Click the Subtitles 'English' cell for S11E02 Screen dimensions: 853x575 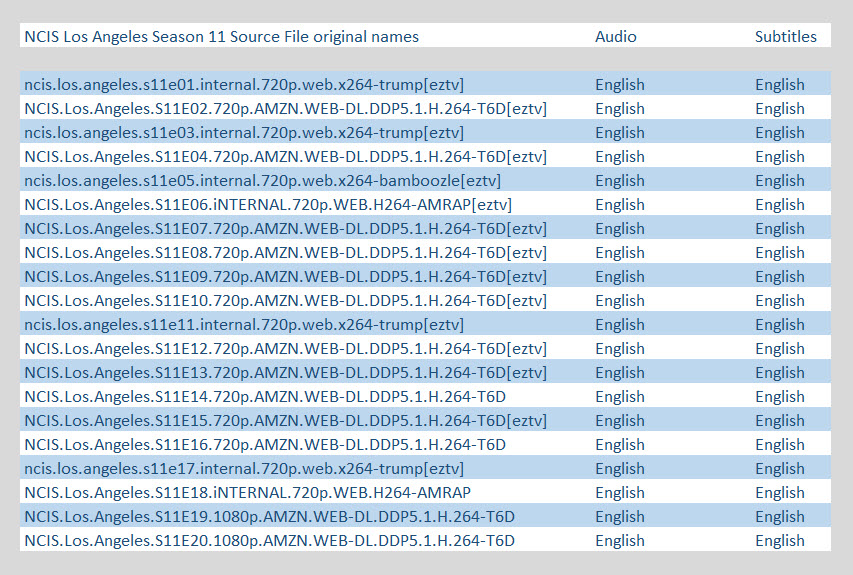(x=780, y=109)
